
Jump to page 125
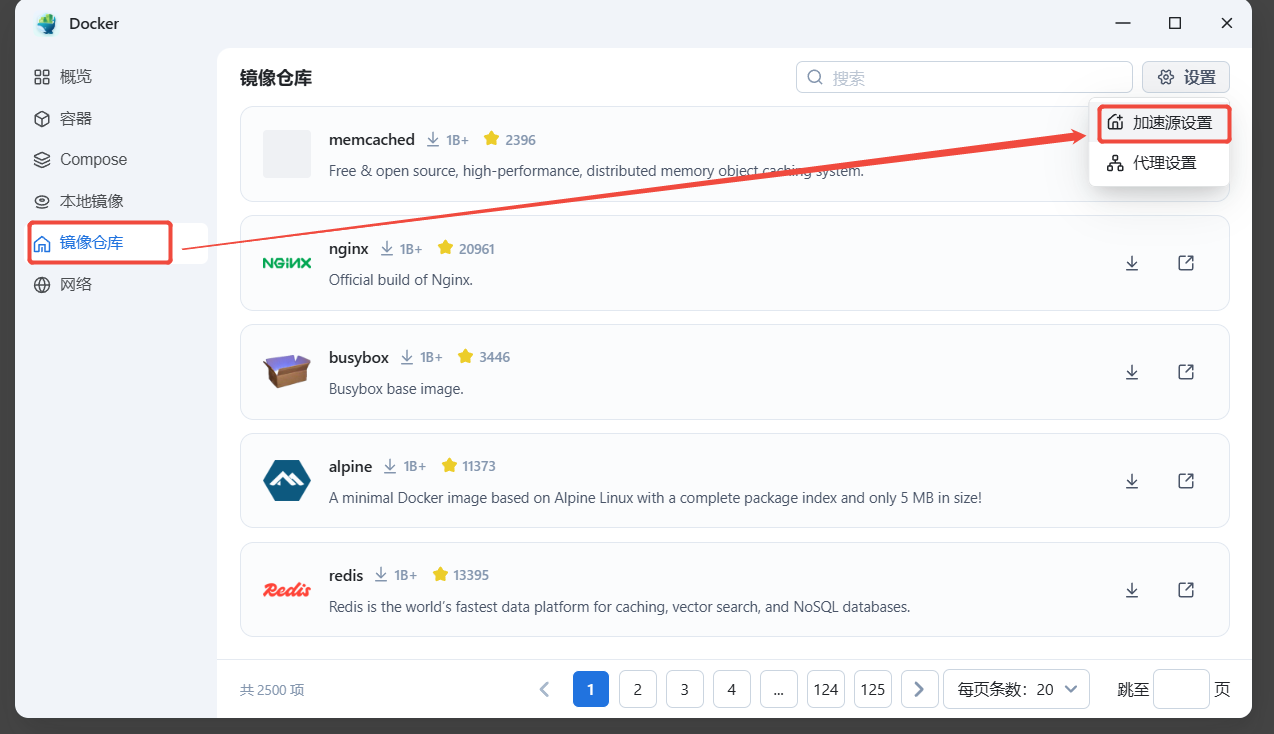[873, 689]
